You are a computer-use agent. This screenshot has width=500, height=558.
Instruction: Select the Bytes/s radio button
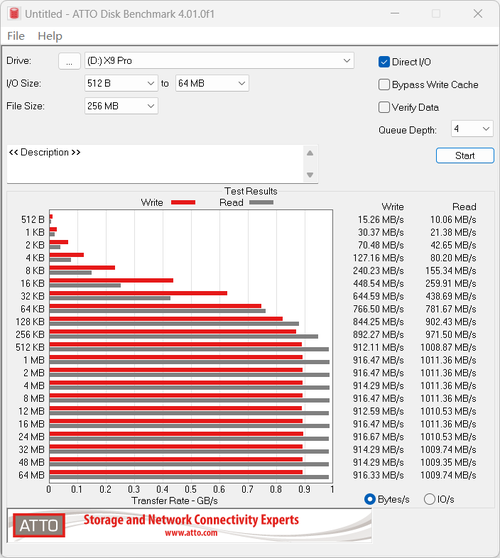point(370,499)
